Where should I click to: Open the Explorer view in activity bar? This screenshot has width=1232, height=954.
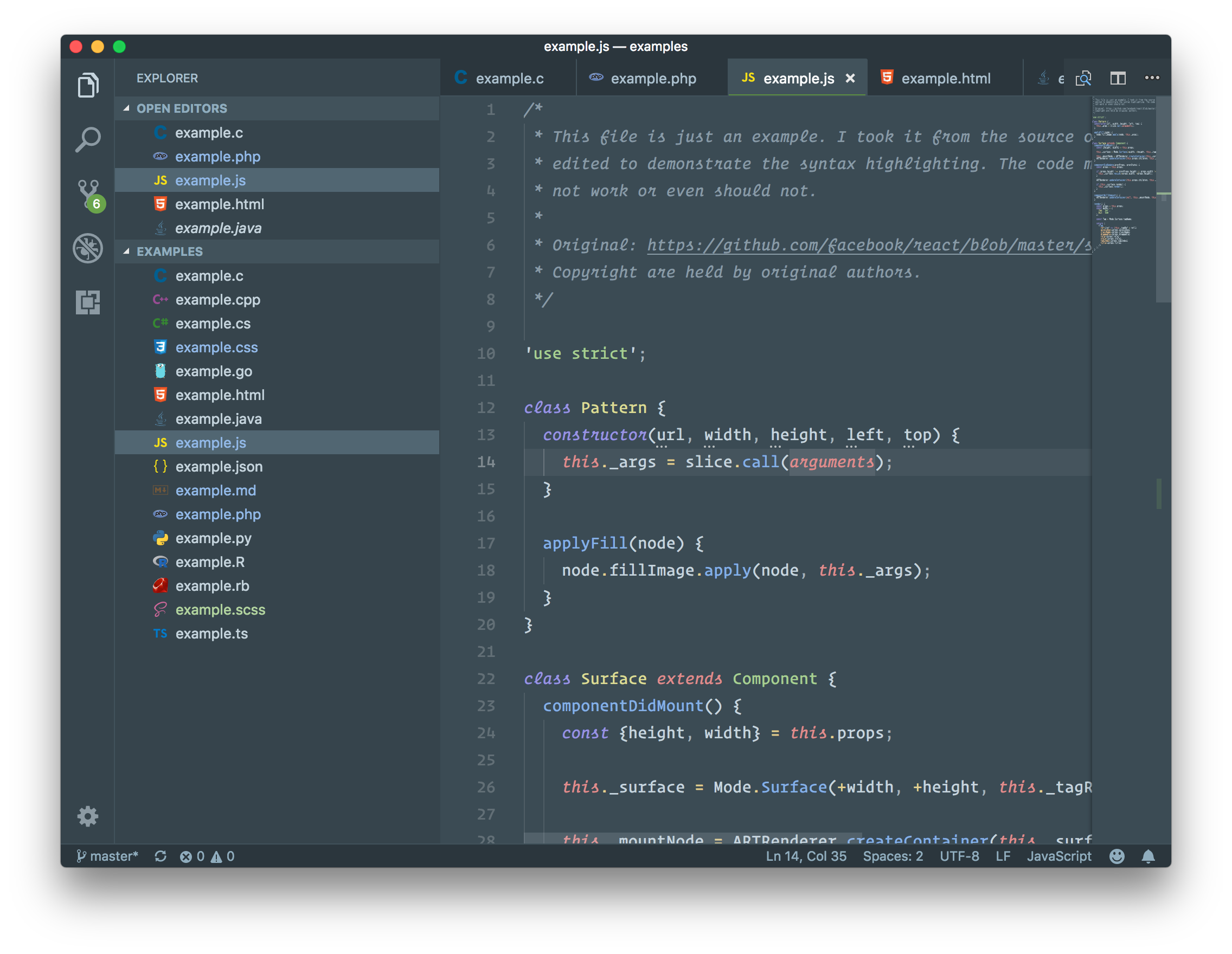point(87,85)
